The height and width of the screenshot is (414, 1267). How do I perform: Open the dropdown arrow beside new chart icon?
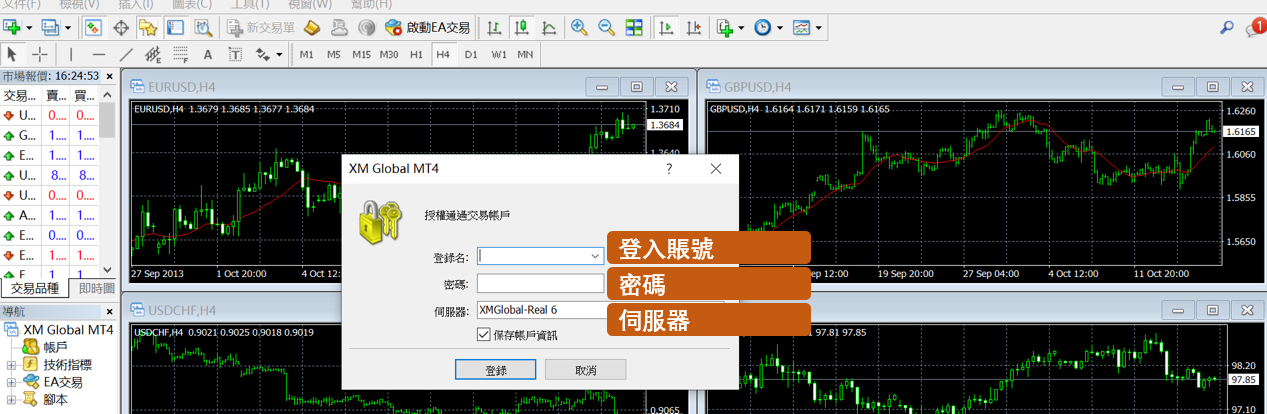[29, 28]
